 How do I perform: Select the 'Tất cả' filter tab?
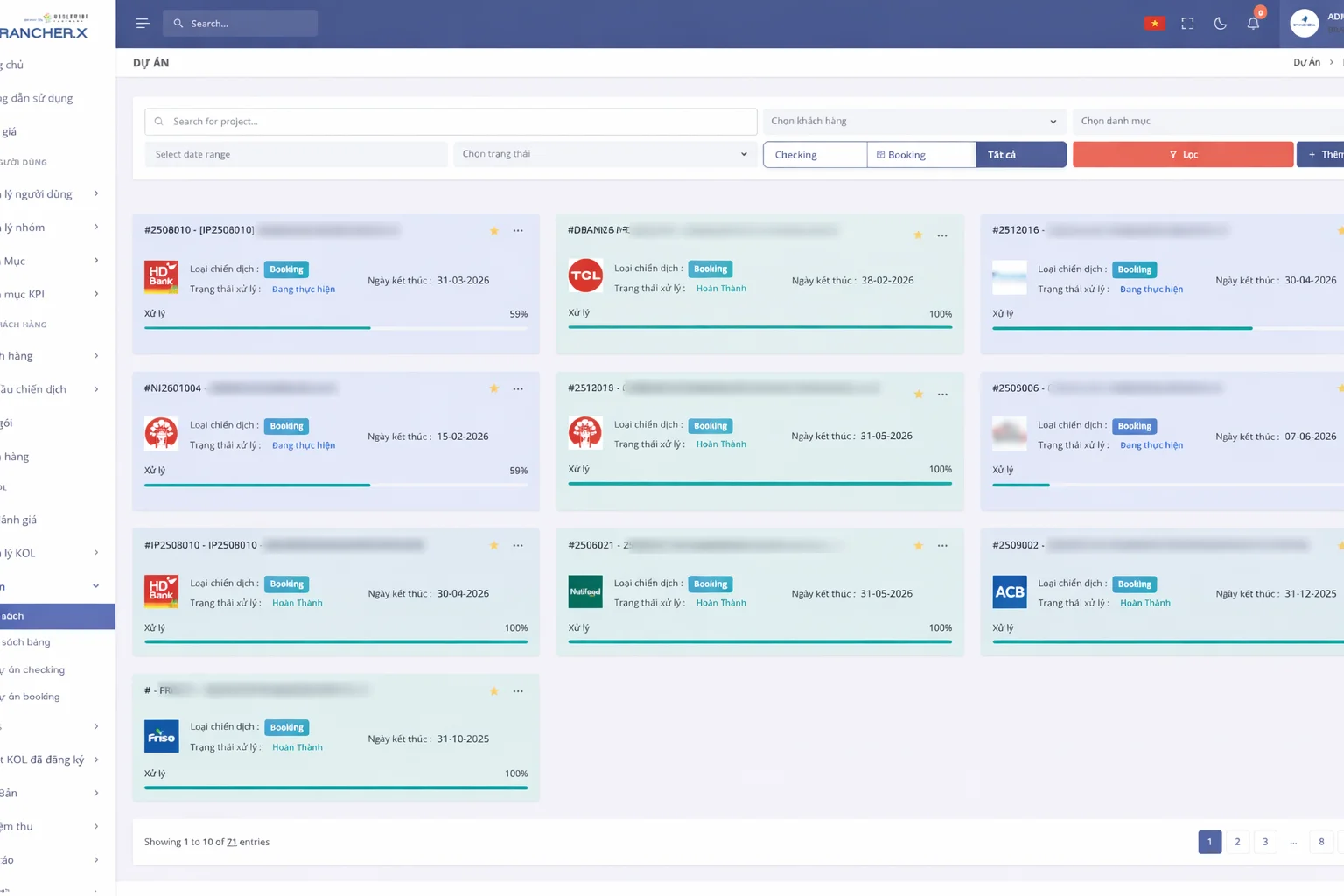(x=1020, y=155)
